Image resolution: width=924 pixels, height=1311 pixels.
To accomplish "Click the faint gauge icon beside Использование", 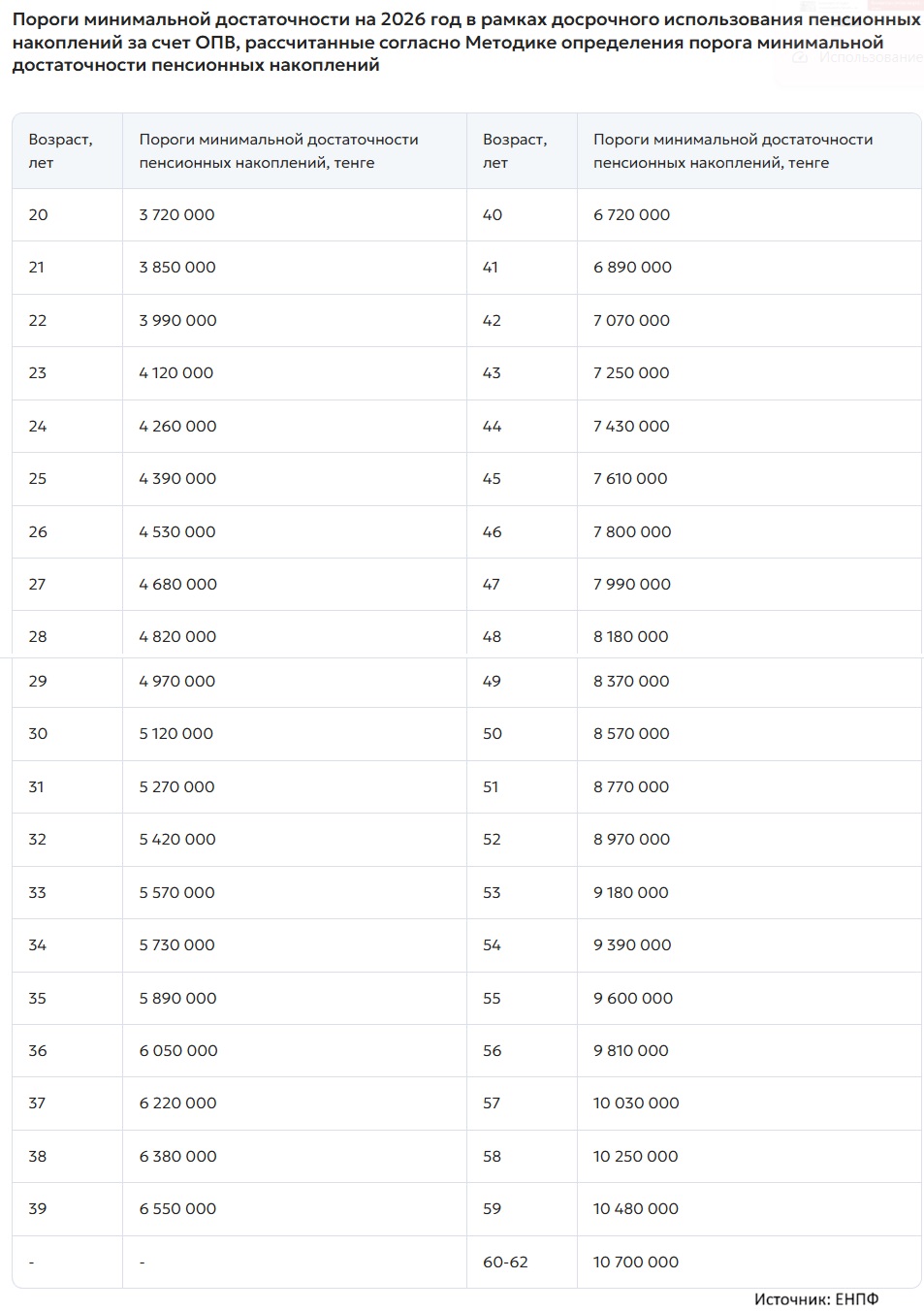I will coord(800,57).
